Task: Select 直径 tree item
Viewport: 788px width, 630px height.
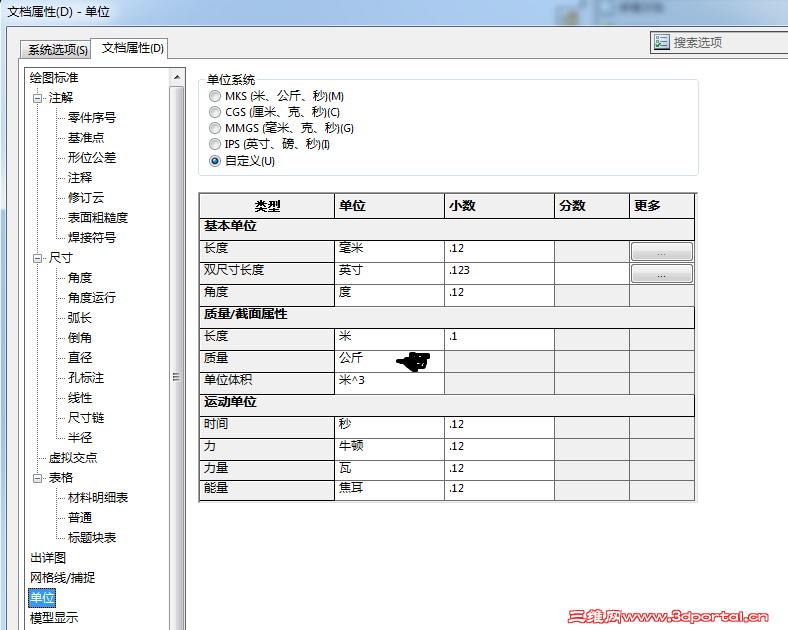Action: pos(80,358)
